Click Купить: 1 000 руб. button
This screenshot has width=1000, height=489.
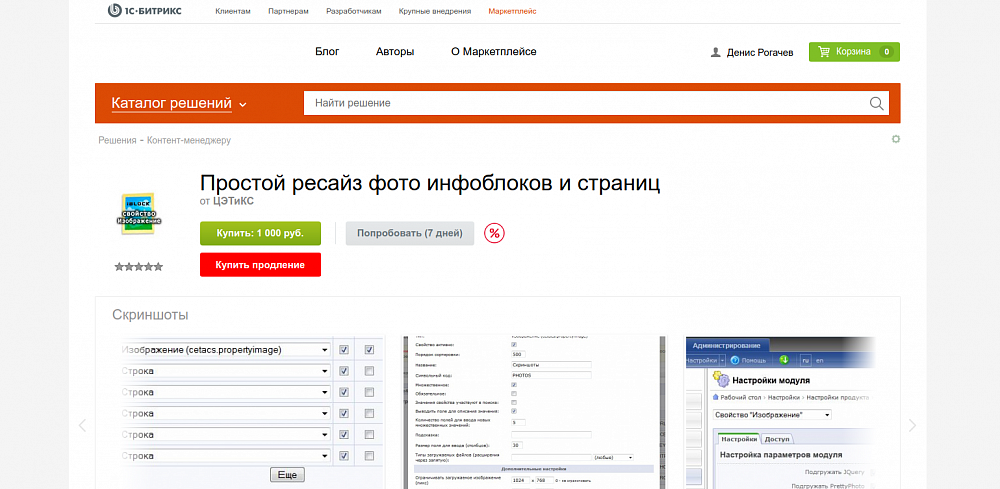point(260,233)
